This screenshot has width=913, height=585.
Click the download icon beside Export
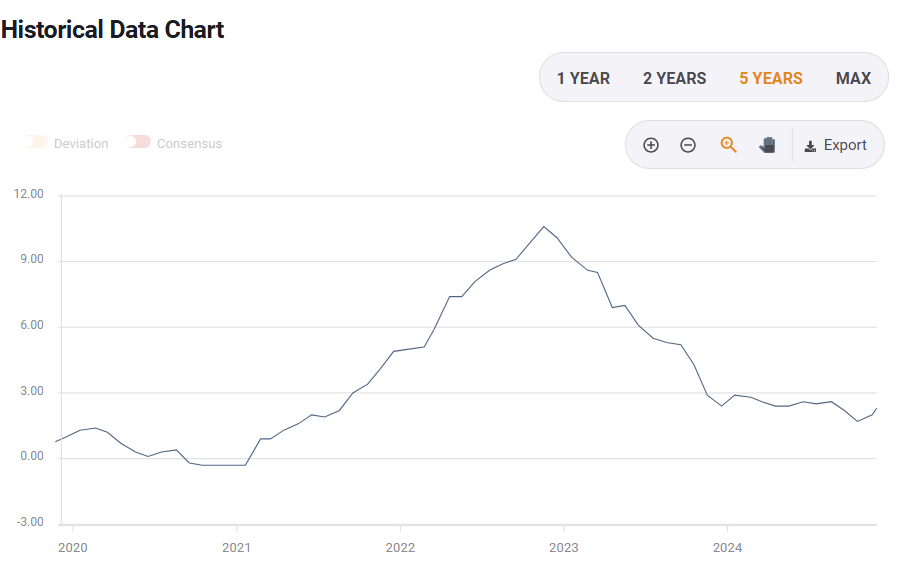pos(810,146)
